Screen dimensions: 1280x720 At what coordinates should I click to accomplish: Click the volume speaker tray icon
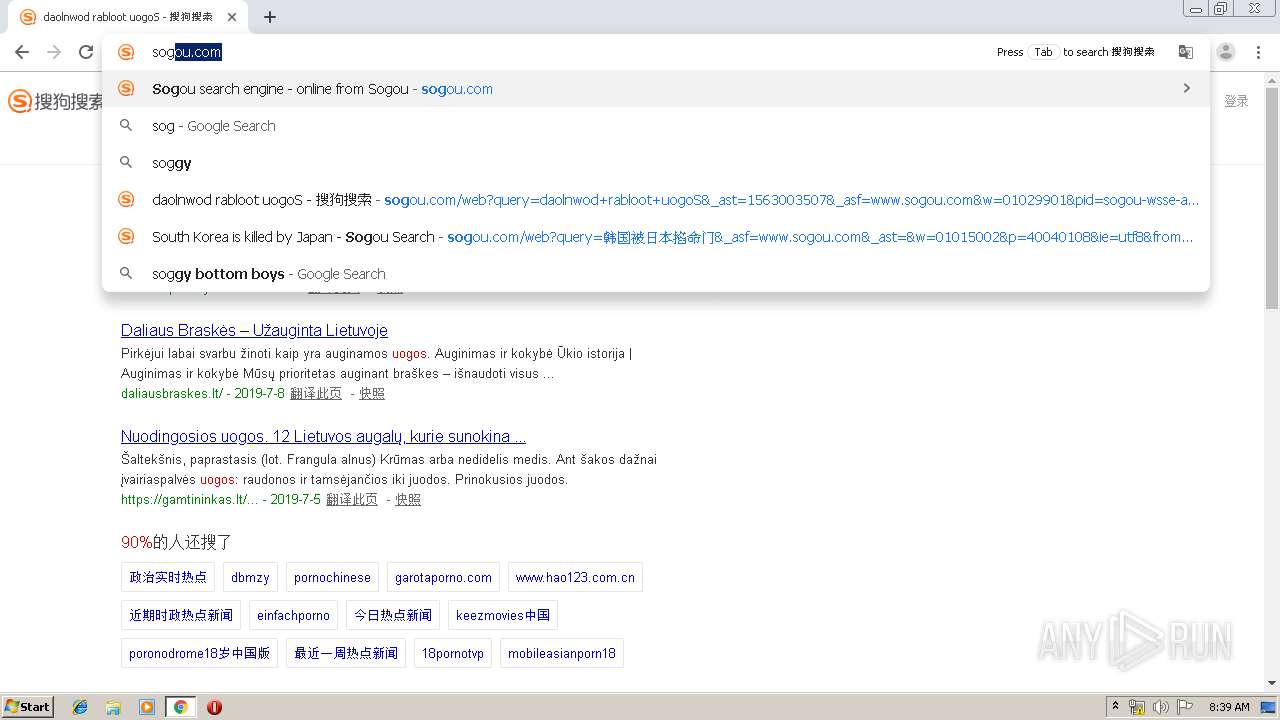[x=1160, y=707]
